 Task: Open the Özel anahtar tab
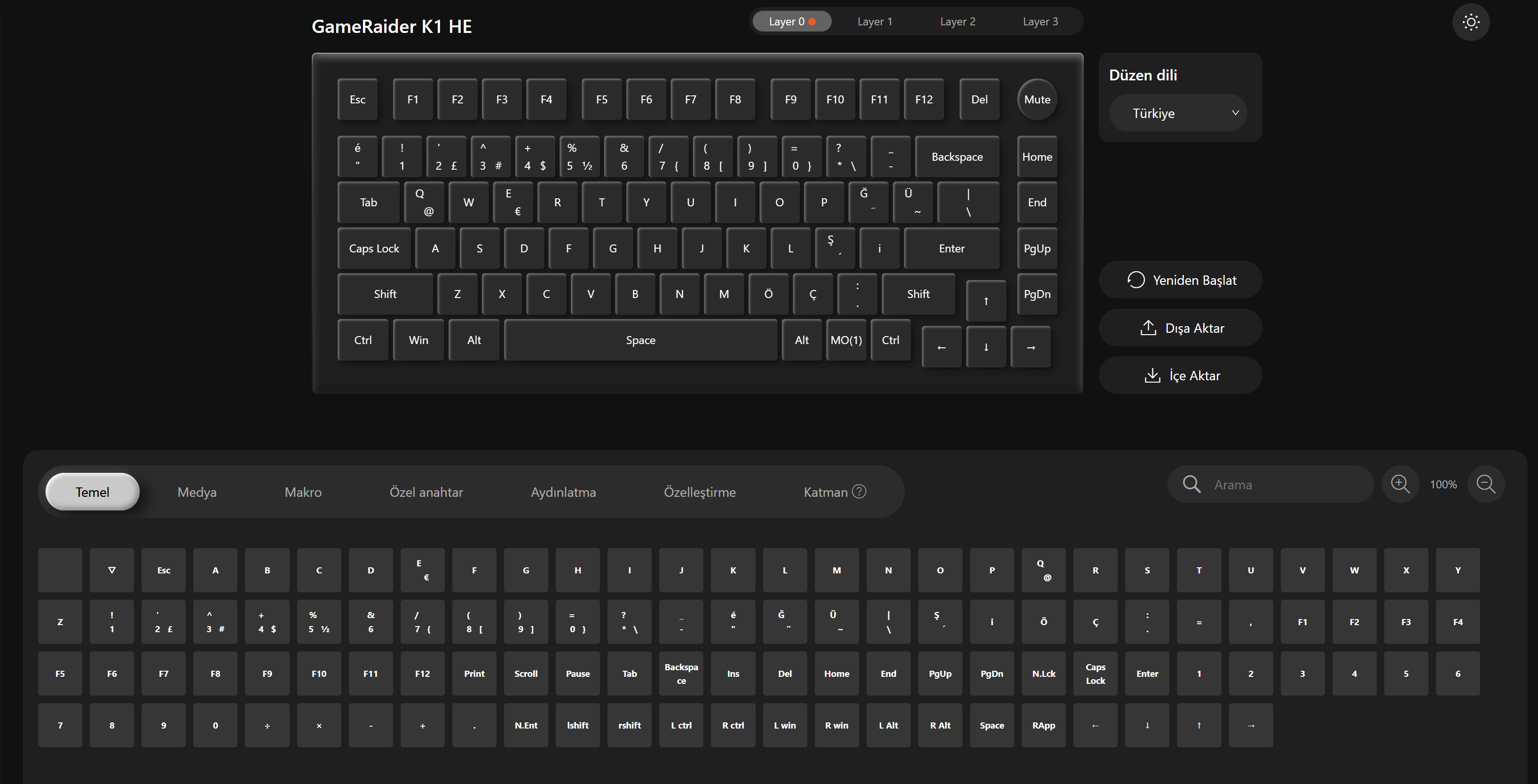point(426,492)
